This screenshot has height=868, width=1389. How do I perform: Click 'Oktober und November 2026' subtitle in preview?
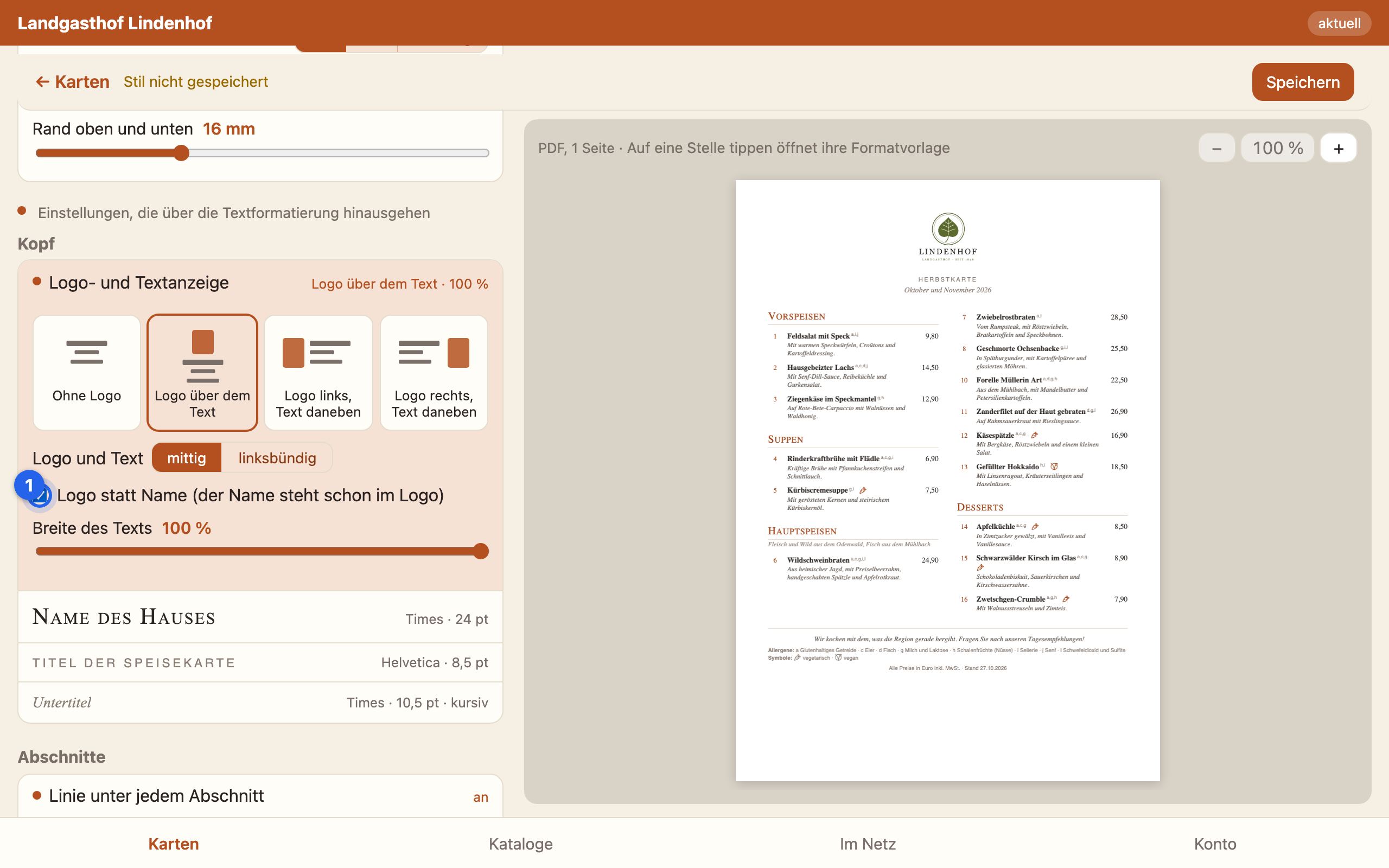pos(948,290)
